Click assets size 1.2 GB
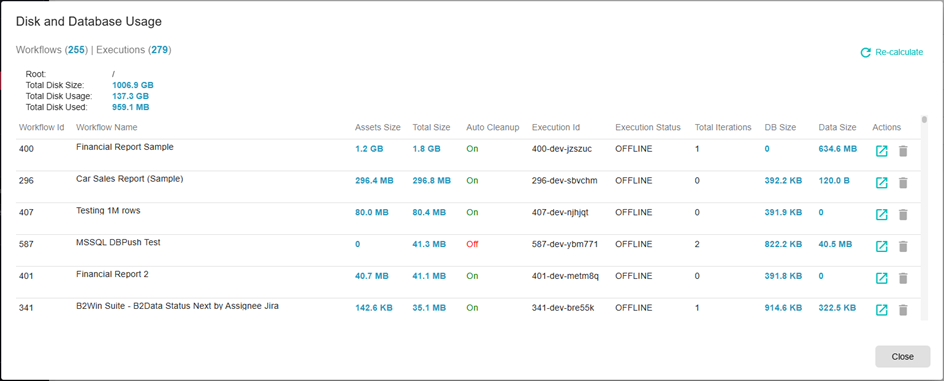This screenshot has width=944, height=381. pos(369,149)
